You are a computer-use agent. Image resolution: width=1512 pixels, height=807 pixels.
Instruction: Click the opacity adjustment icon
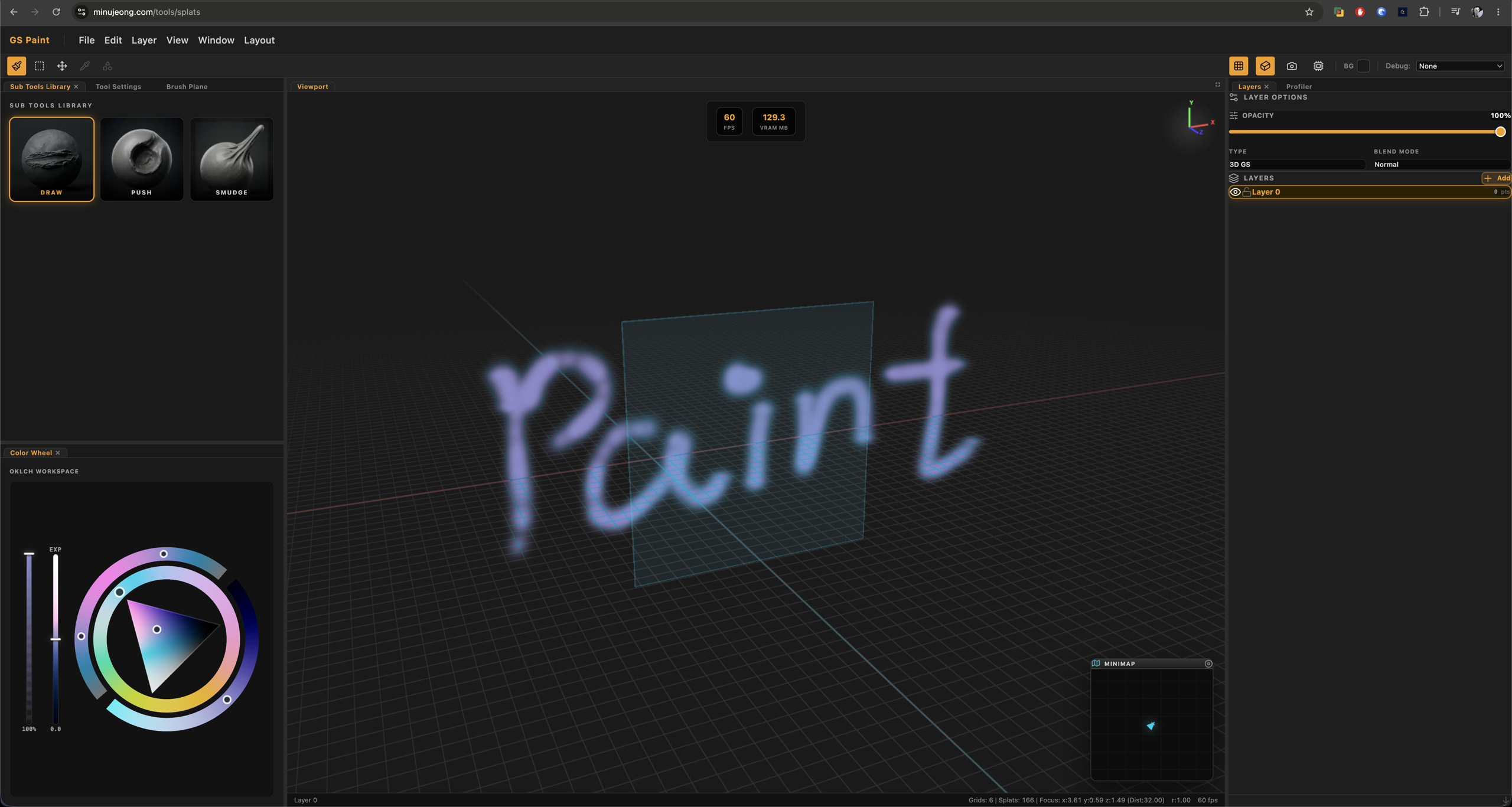[x=1234, y=116]
